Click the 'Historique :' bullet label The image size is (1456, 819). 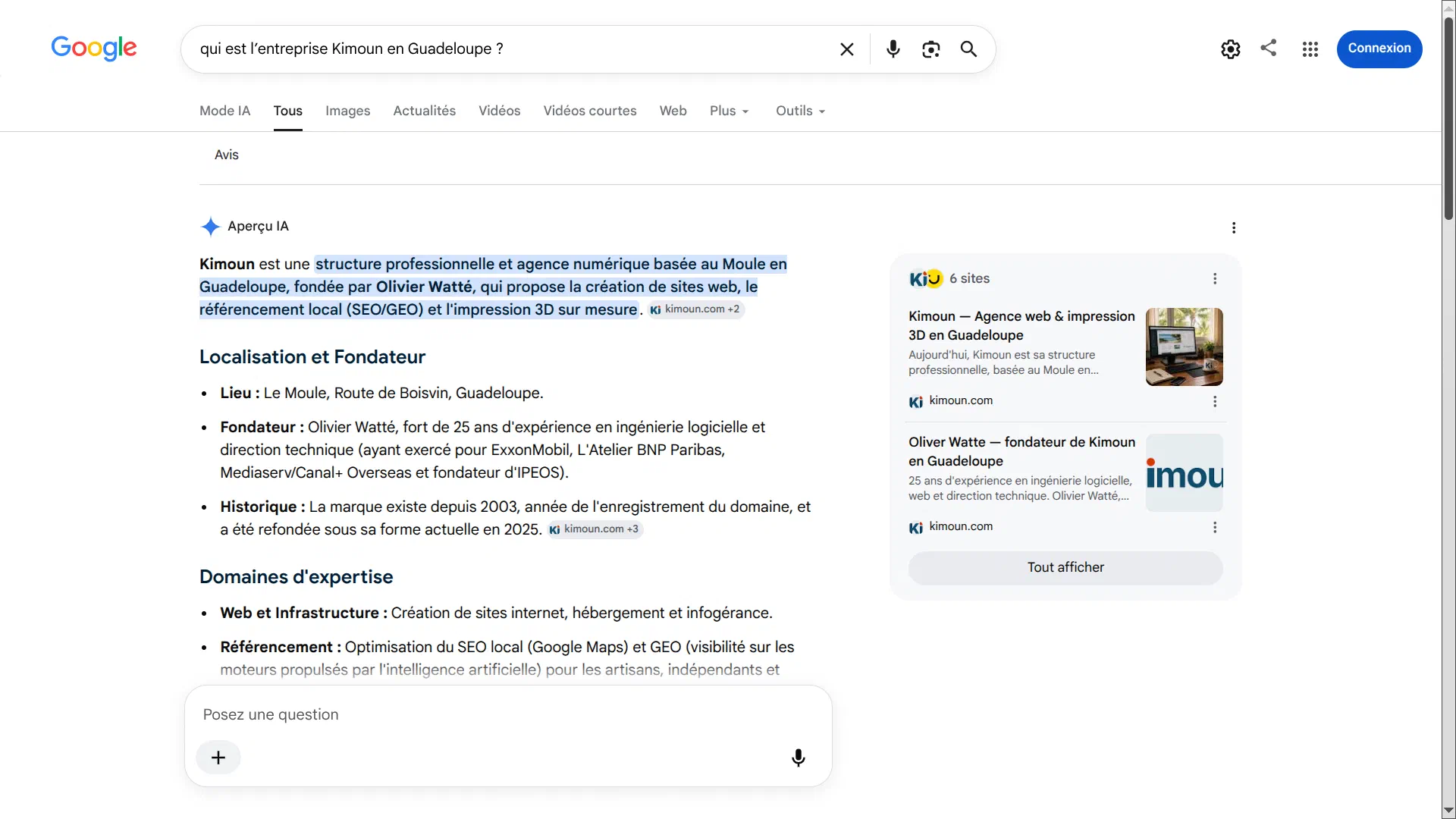[x=262, y=507]
